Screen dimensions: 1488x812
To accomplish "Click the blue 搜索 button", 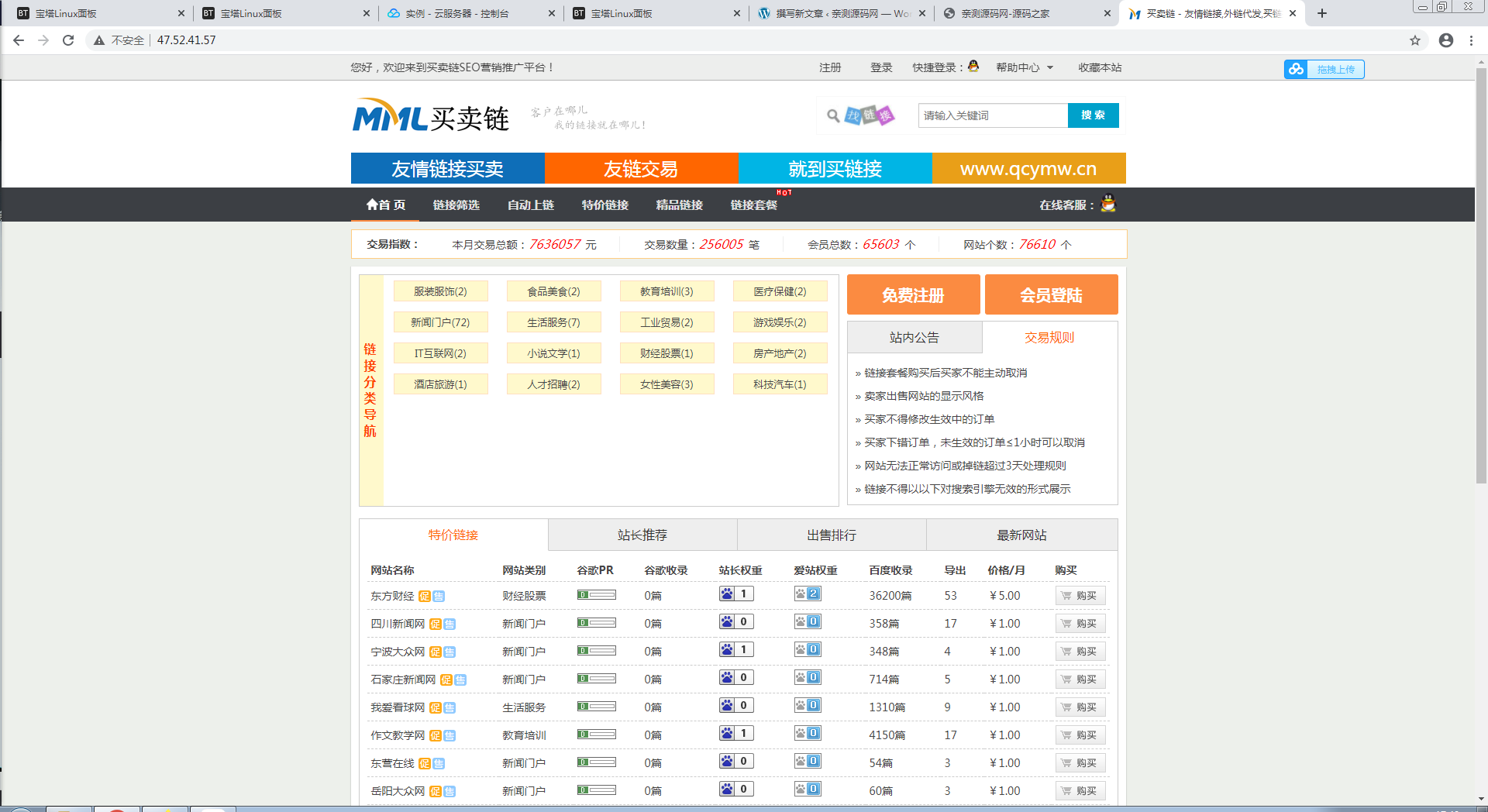I will (1094, 115).
